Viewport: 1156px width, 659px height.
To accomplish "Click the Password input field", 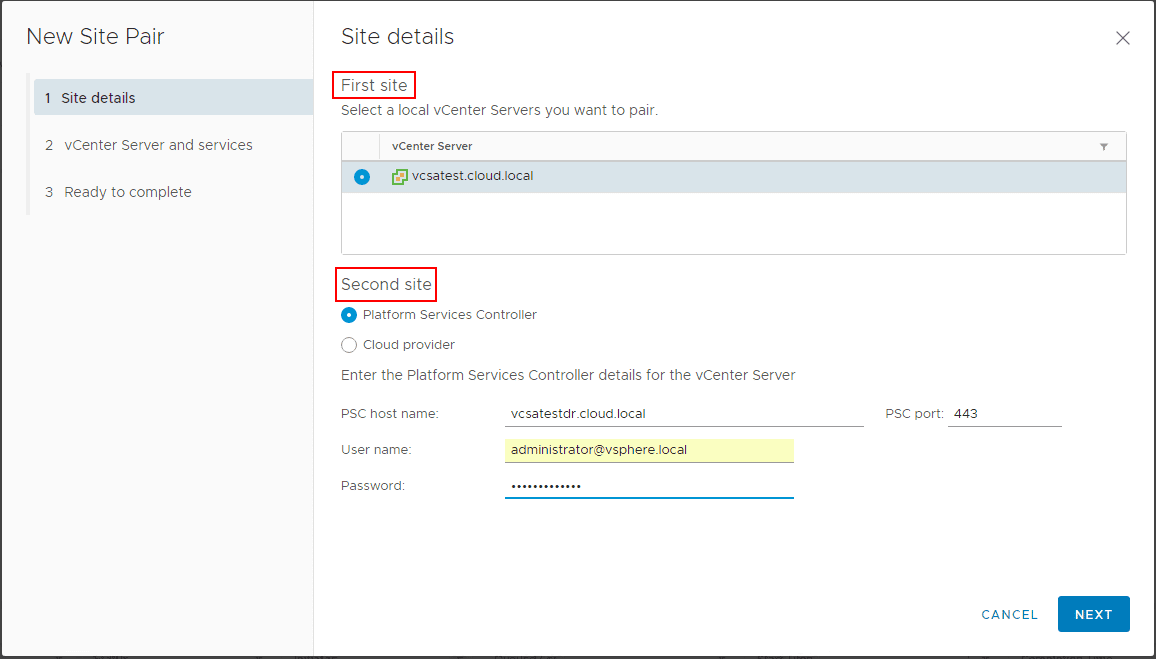I will click(x=649, y=486).
